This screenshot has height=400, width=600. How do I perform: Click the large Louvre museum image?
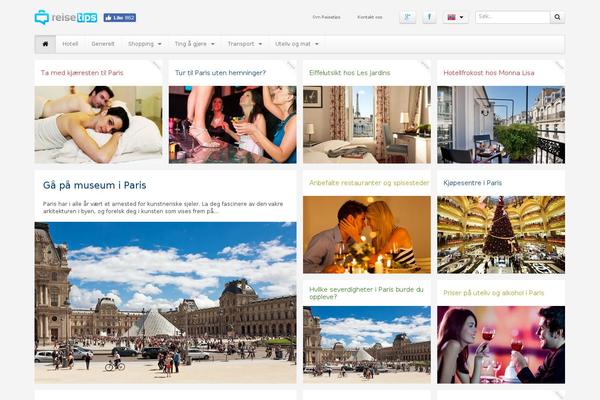click(x=165, y=303)
